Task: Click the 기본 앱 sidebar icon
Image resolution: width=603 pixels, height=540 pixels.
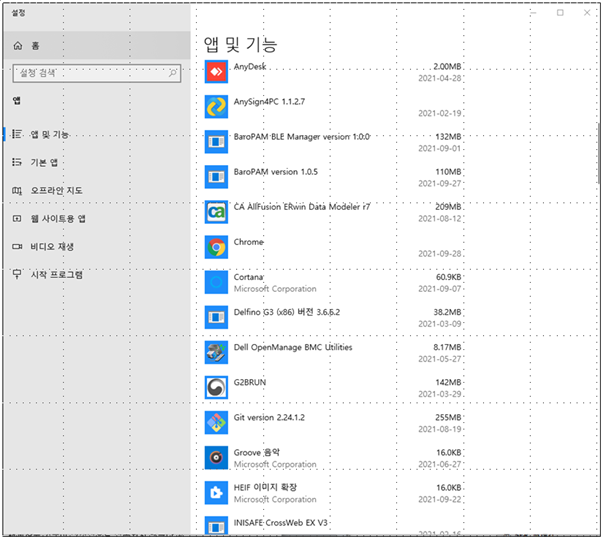Action: point(17,162)
